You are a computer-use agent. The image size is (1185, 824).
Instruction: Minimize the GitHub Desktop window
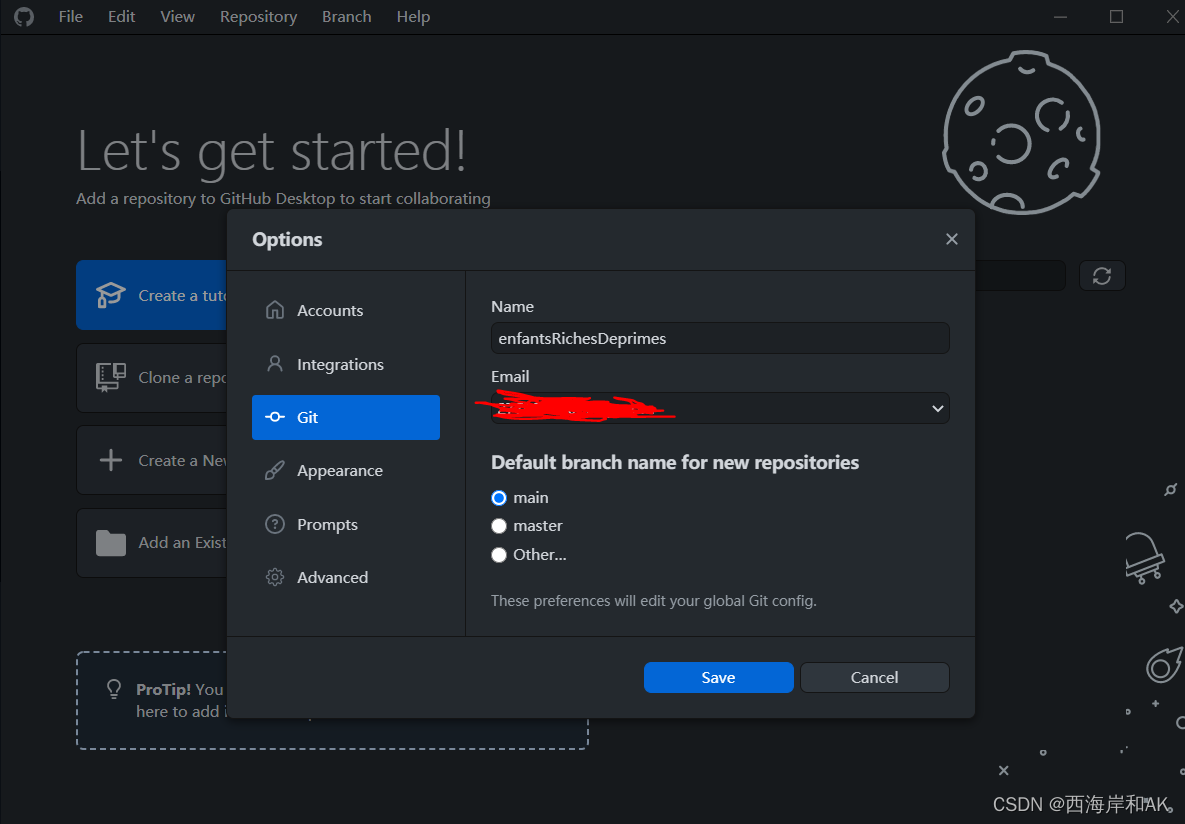1060,17
